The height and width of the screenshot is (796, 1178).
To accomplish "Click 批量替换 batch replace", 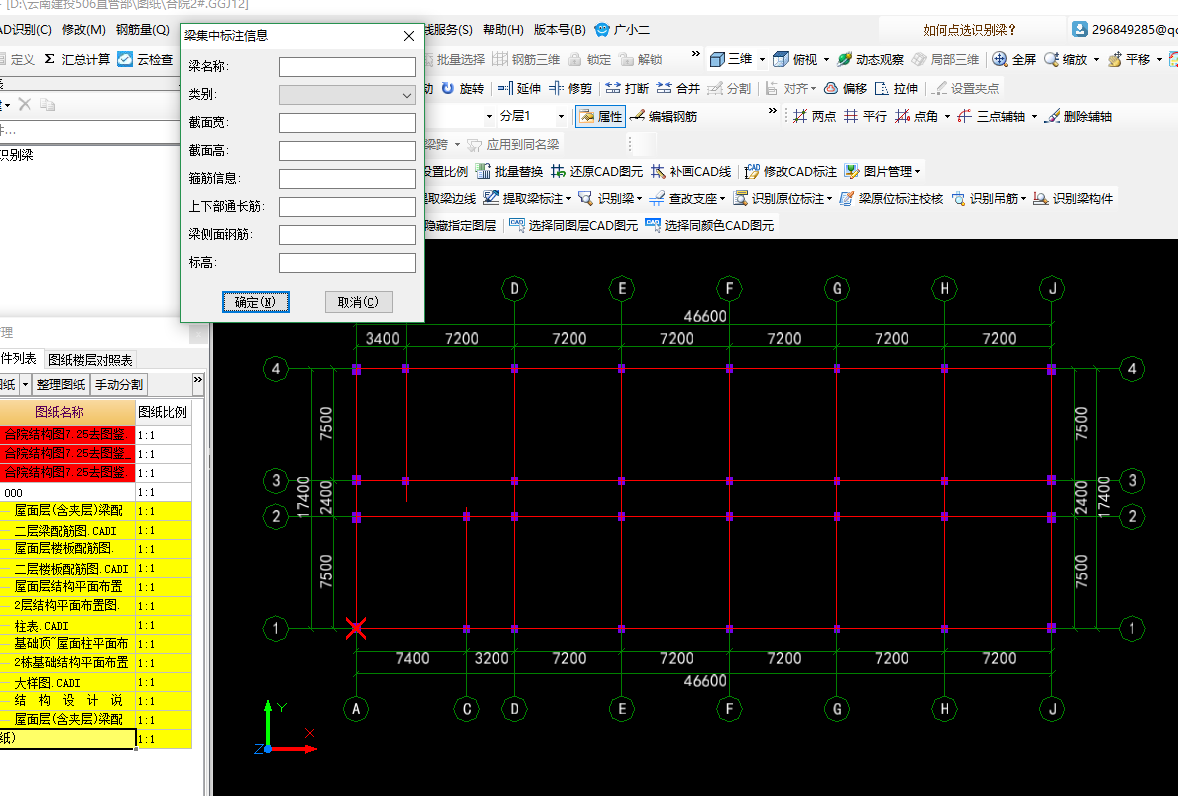I will click(x=509, y=171).
